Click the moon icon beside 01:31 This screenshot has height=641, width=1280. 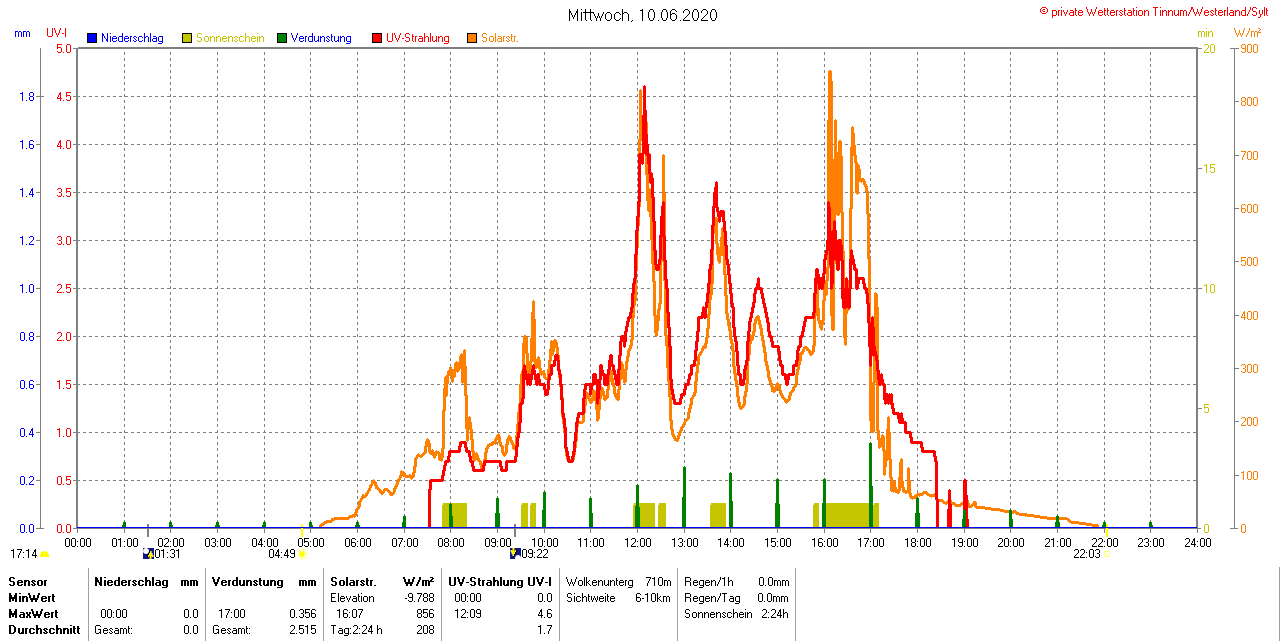(148, 554)
